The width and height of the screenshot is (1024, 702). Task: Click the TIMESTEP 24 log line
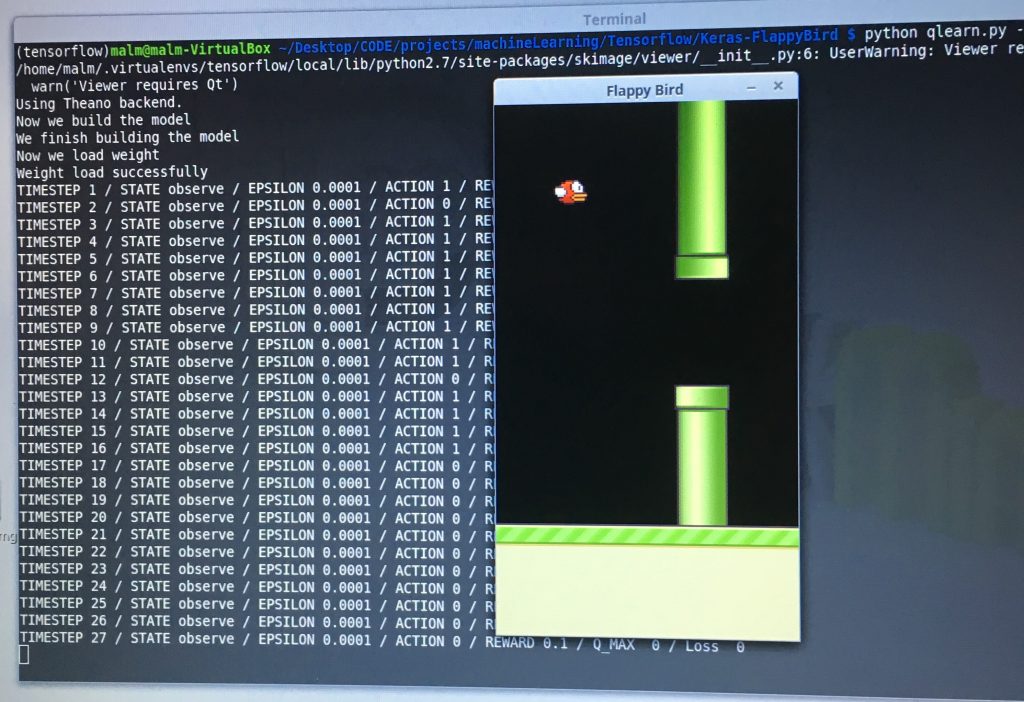257,587
